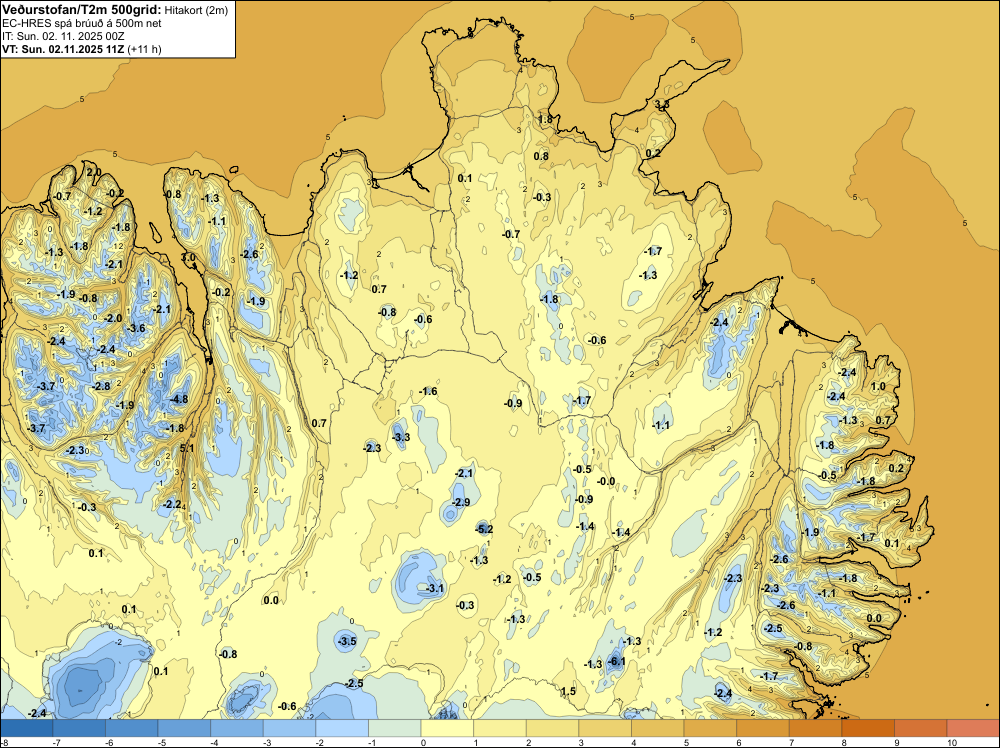The width and height of the screenshot is (1000, 748).
Task: Click the legend tick label "0"
Action: pos(423,742)
